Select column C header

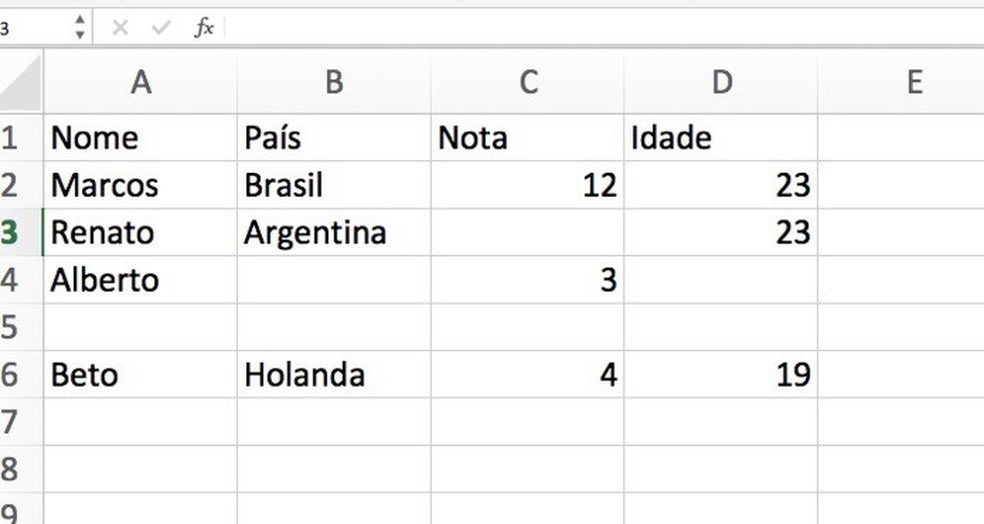click(x=528, y=83)
